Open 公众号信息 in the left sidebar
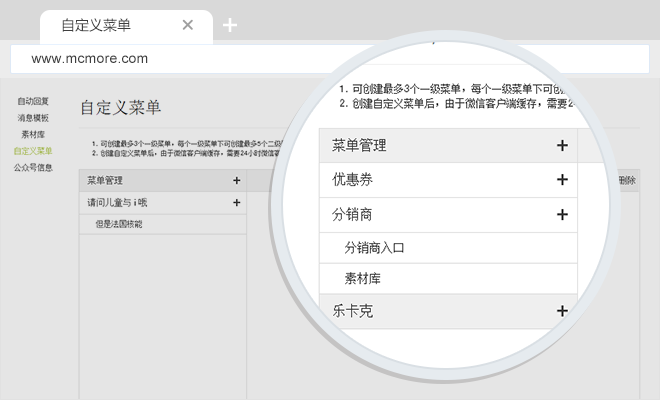The height and width of the screenshot is (400, 660). pos(33,167)
